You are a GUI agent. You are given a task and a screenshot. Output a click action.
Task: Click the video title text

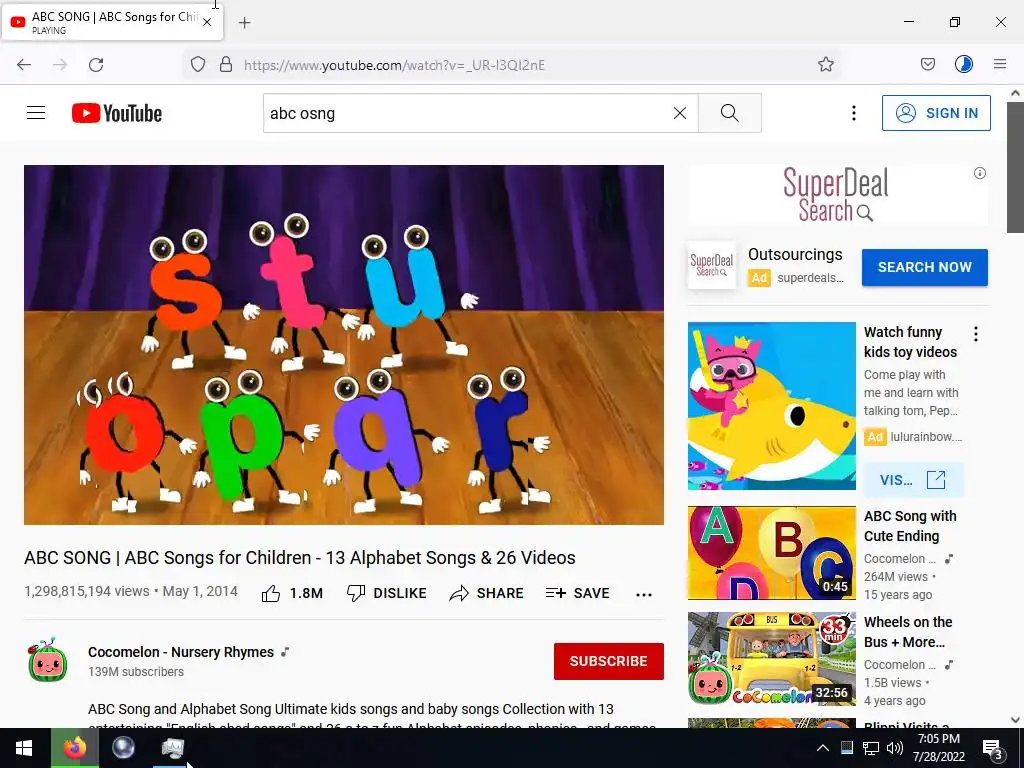point(300,558)
